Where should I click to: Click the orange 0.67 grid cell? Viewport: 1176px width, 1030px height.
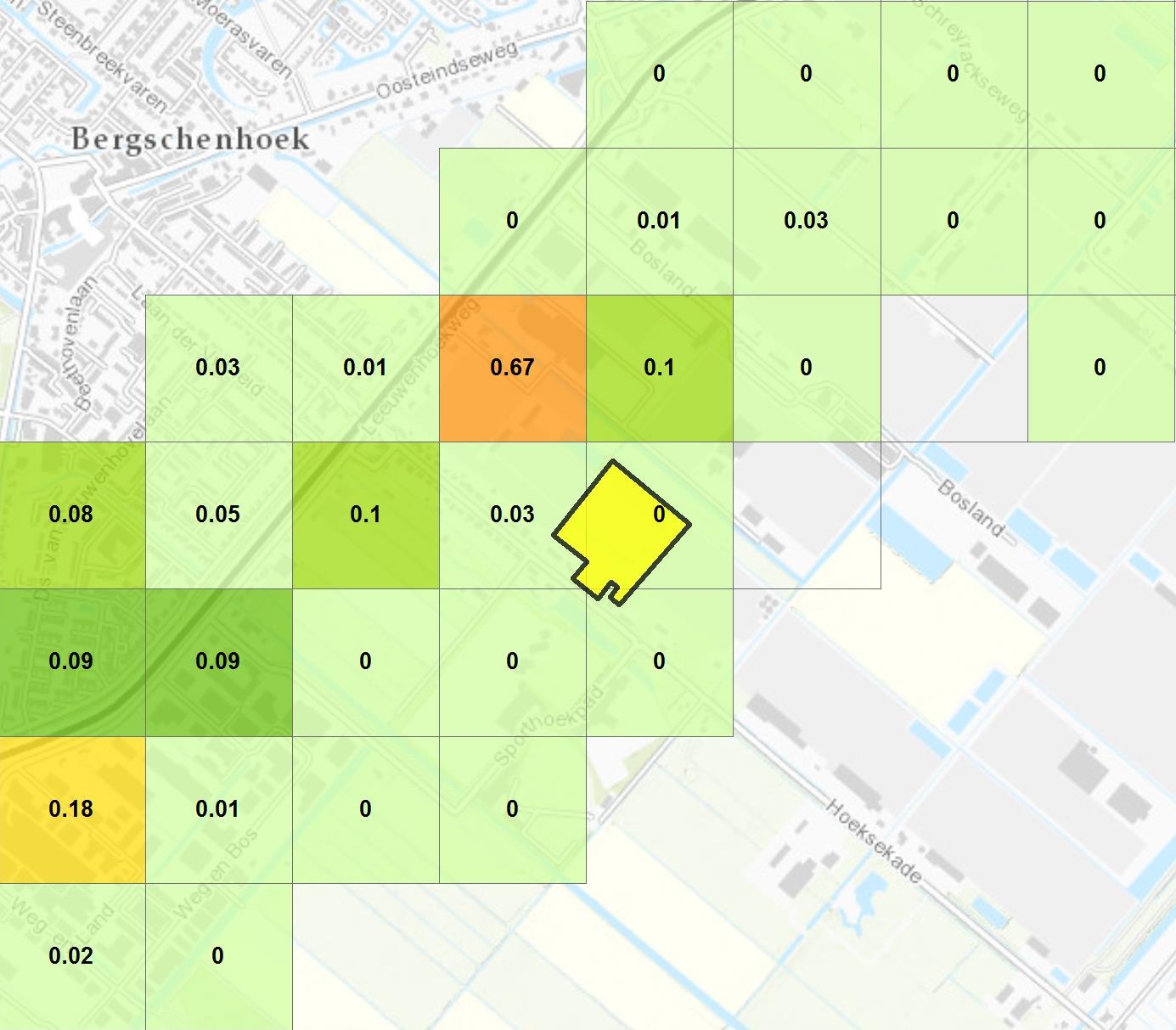pos(512,368)
